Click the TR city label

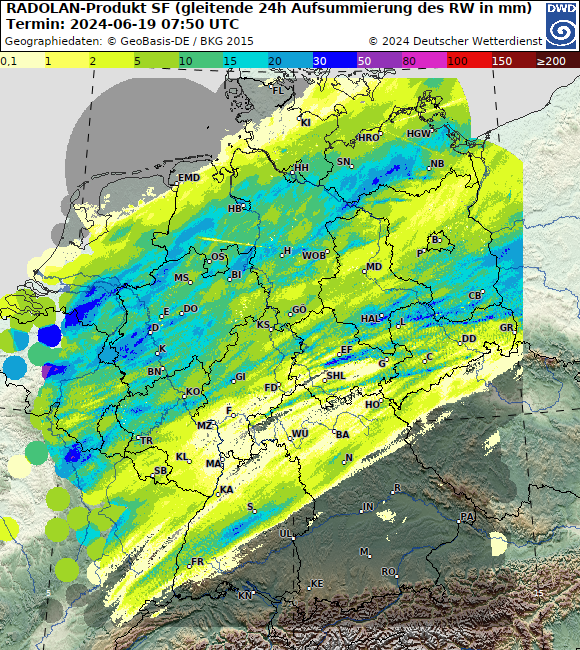point(146,440)
